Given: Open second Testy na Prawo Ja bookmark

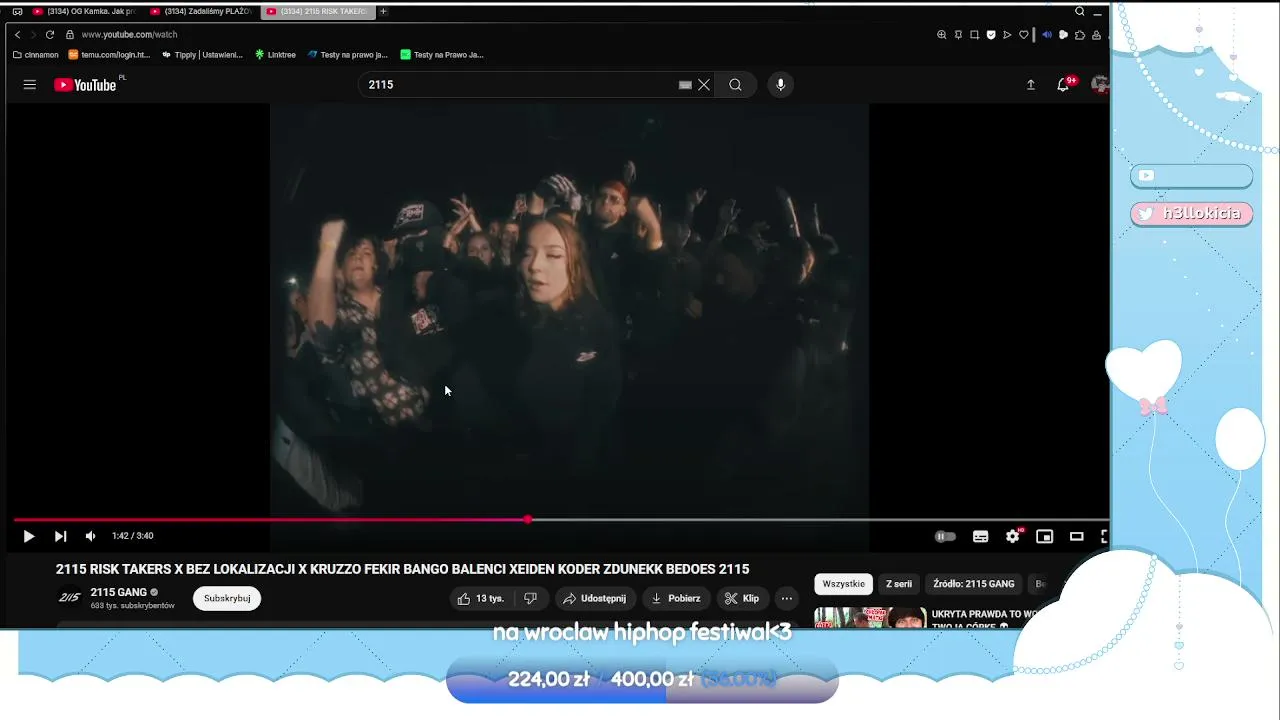Looking at the screenshot, I should point(442,55).
